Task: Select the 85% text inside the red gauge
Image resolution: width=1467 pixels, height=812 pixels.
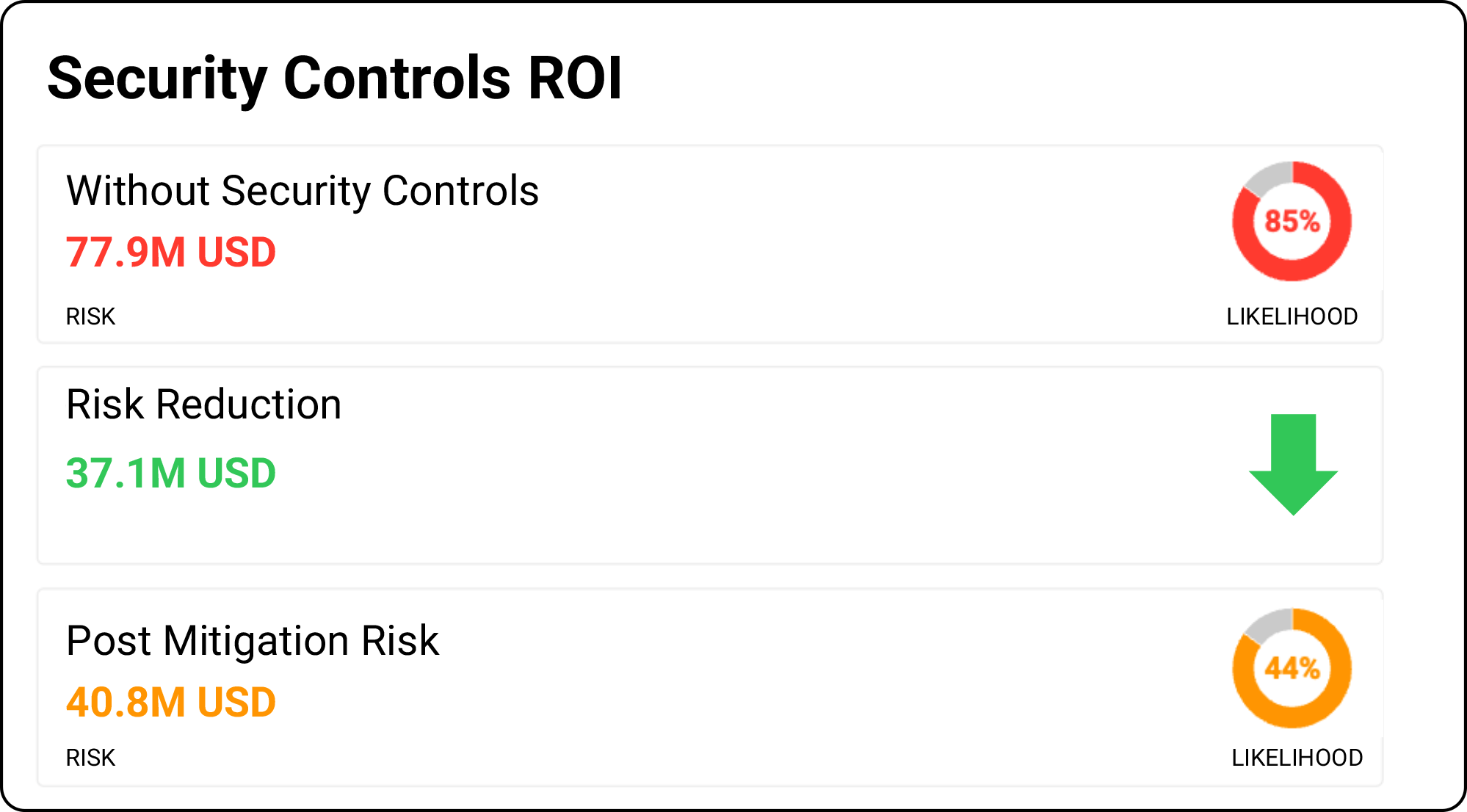Action: click(1292, 221)
